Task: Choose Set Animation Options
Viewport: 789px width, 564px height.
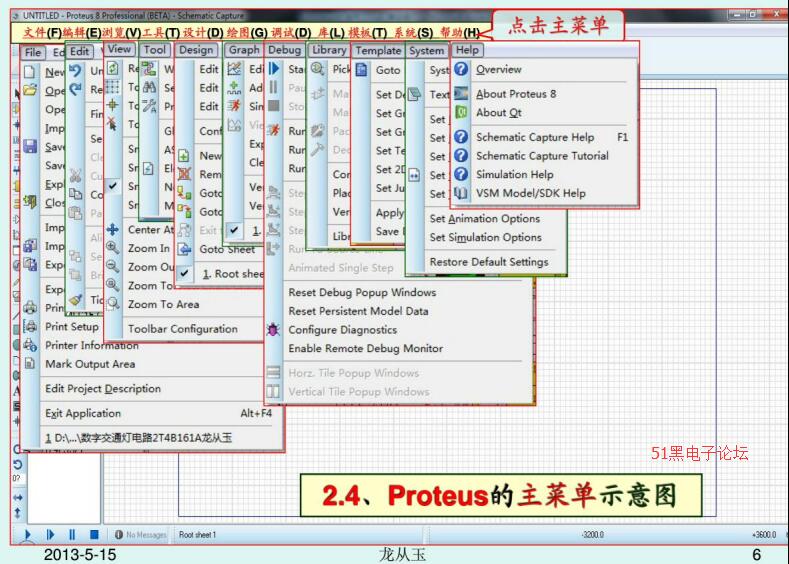Action: (x=485, y=218)
